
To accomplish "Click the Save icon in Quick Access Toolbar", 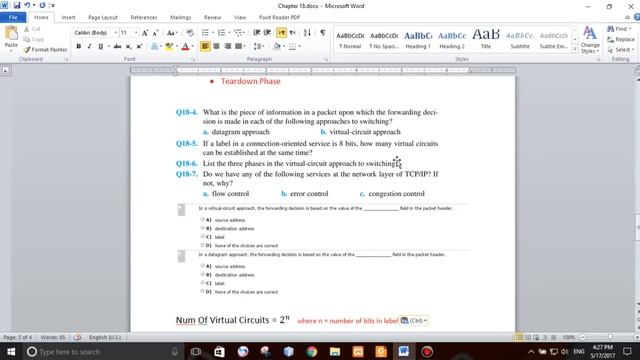I will tap(17, 5).
